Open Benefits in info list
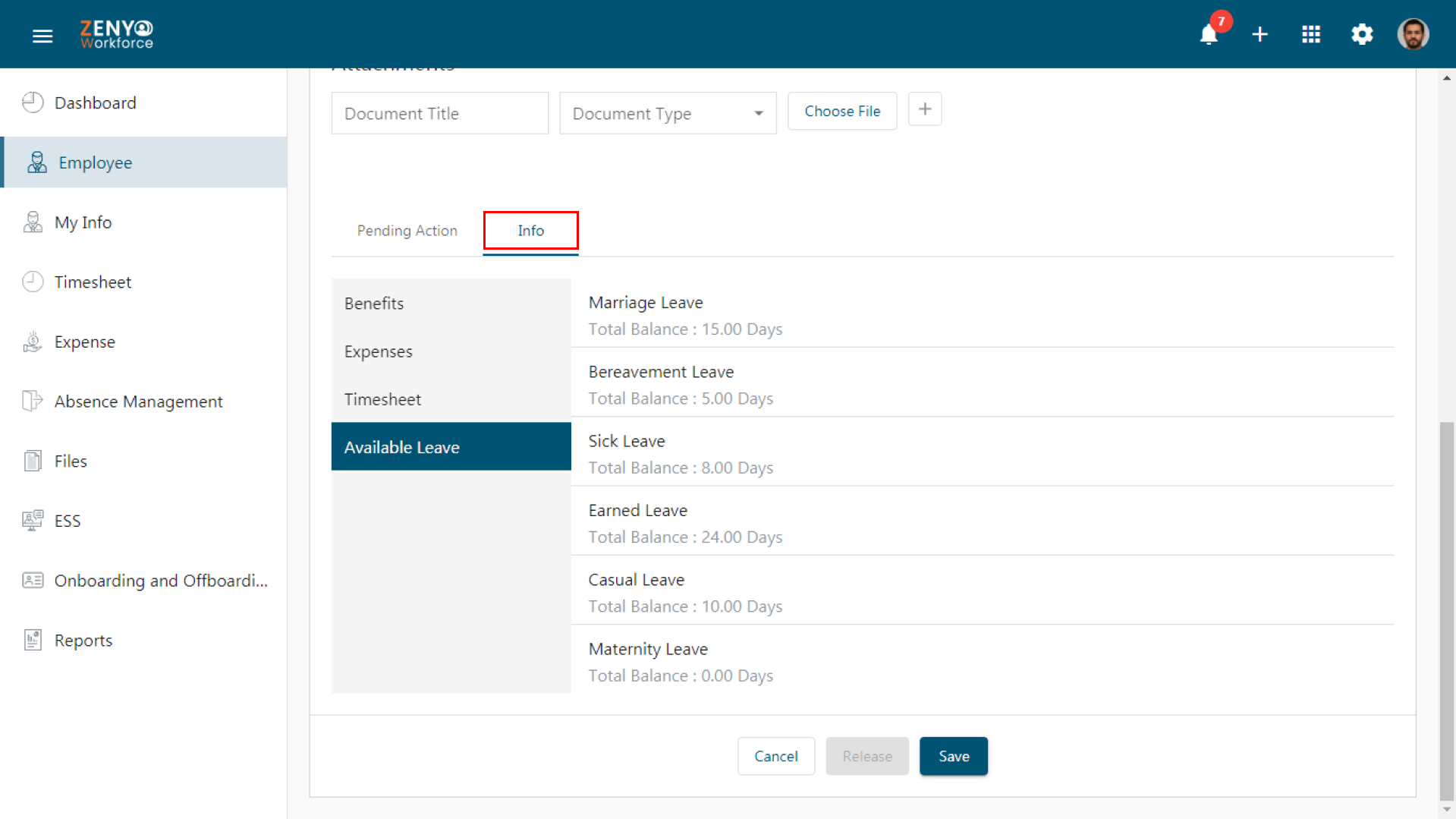The image size is (1456, 819). pos(451,303)
